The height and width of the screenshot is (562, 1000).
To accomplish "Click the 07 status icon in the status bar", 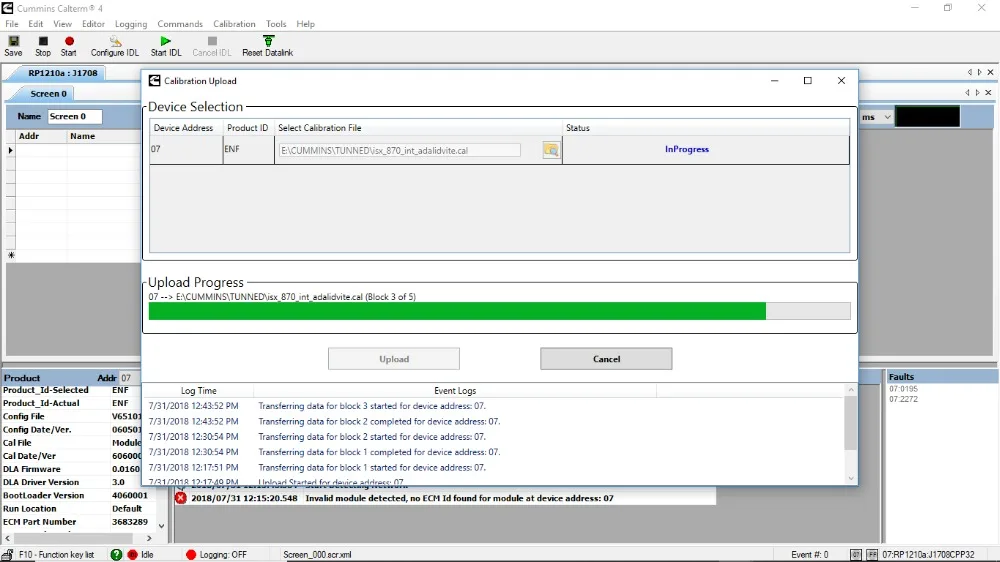I will (x=856, y=554).
